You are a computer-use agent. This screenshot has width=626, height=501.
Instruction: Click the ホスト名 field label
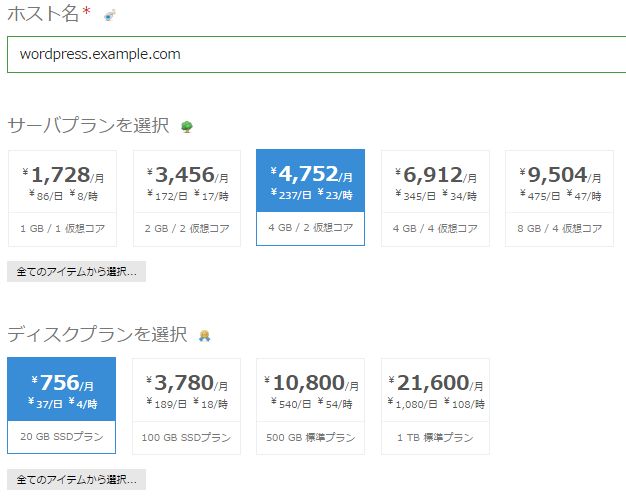point(43,14)
